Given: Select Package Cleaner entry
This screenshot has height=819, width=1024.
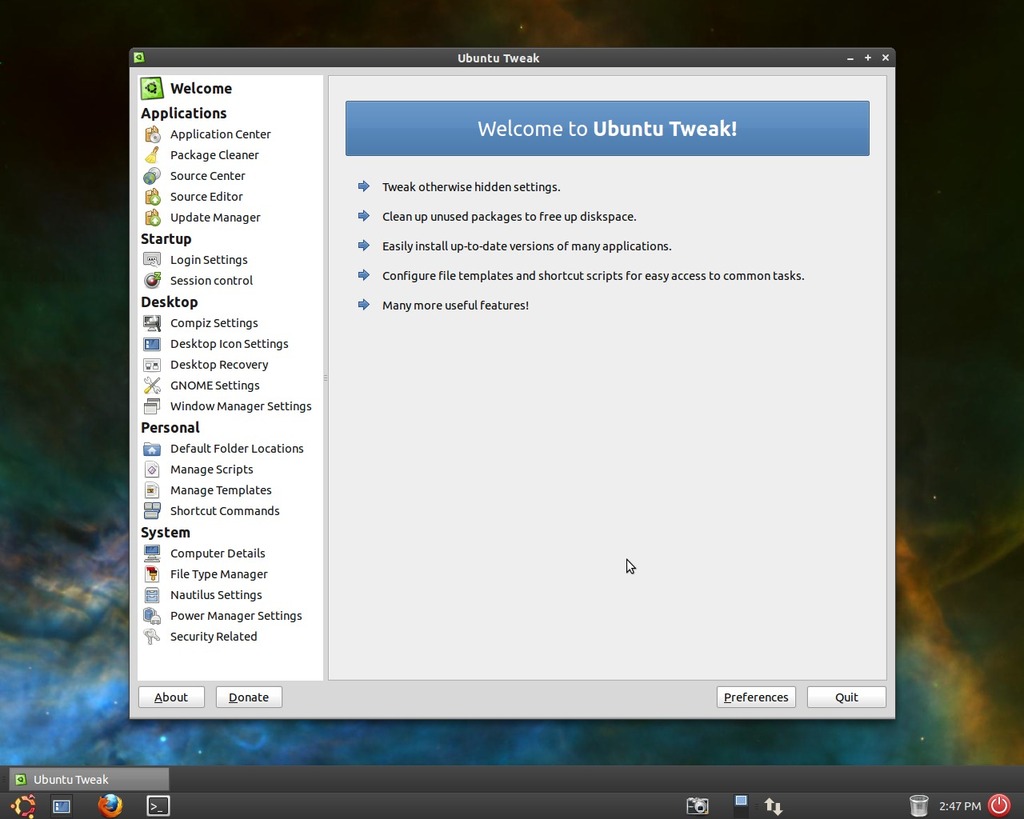Looking at the screenshot, I should pyautogui.click(x=214, y=155).
